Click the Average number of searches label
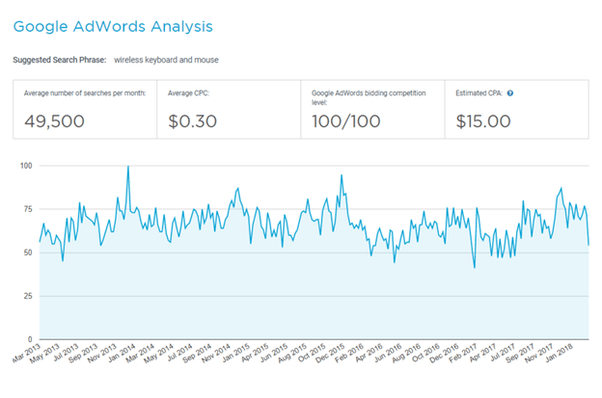The height and width of the screenshot is (398, 602). click(85, 93)
